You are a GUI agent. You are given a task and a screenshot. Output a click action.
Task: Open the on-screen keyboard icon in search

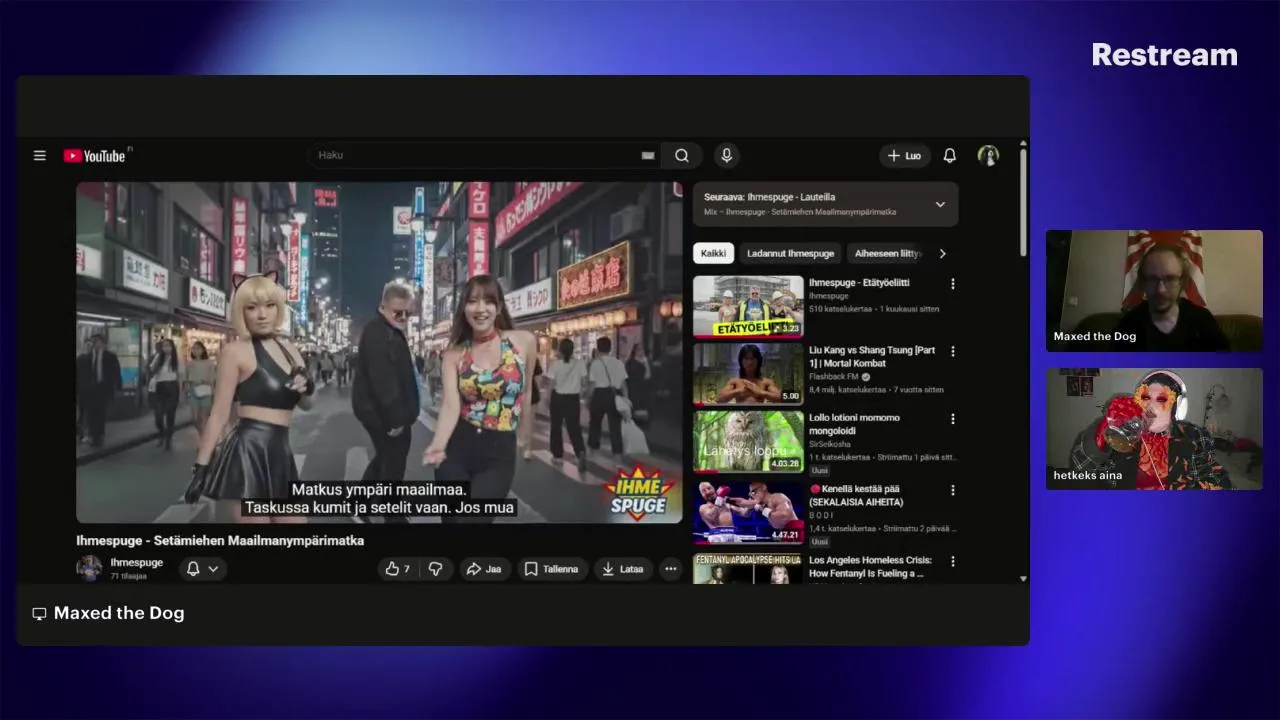(x=648, y=155)
